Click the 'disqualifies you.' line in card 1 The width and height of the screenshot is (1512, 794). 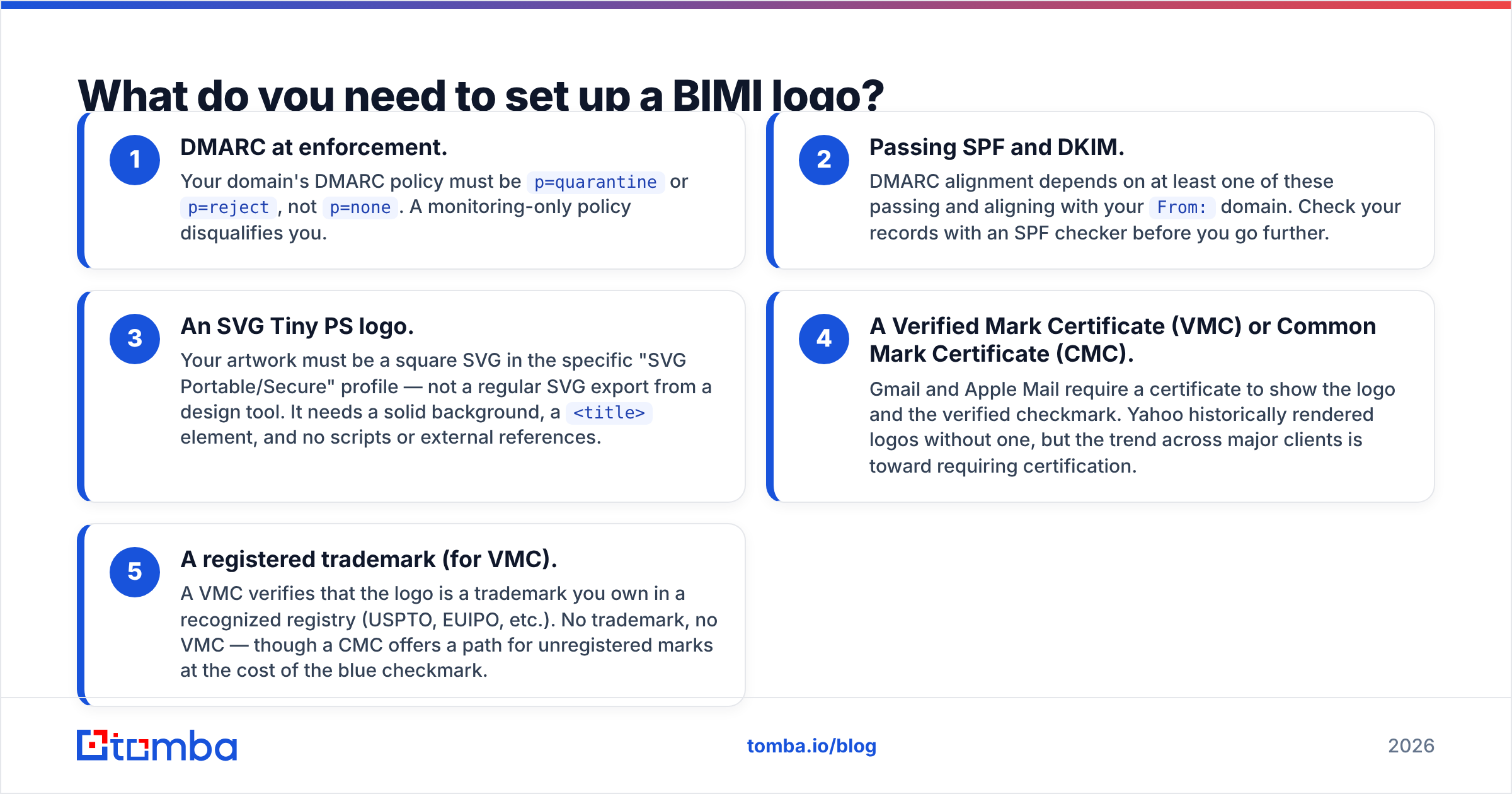tap(253, 233)
